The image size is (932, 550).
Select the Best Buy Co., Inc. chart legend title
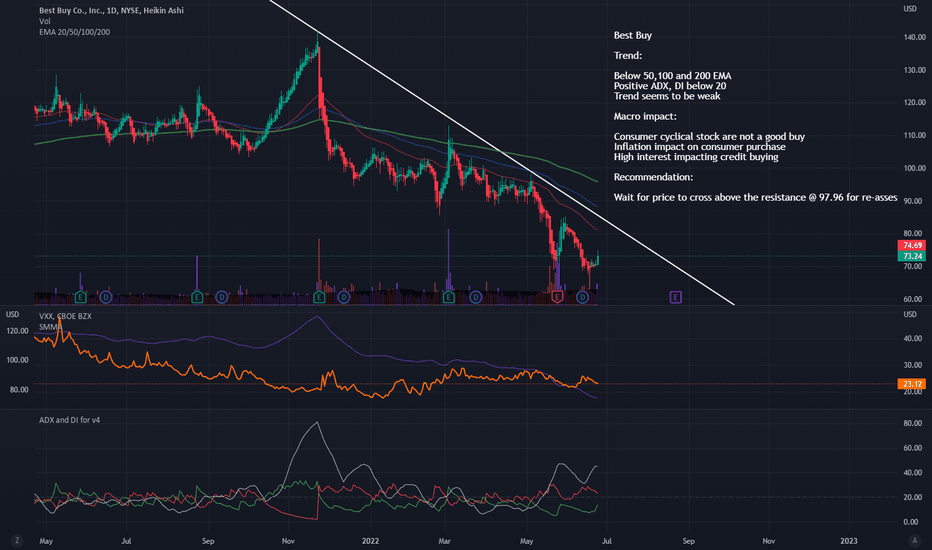click(x=111, y=10)
